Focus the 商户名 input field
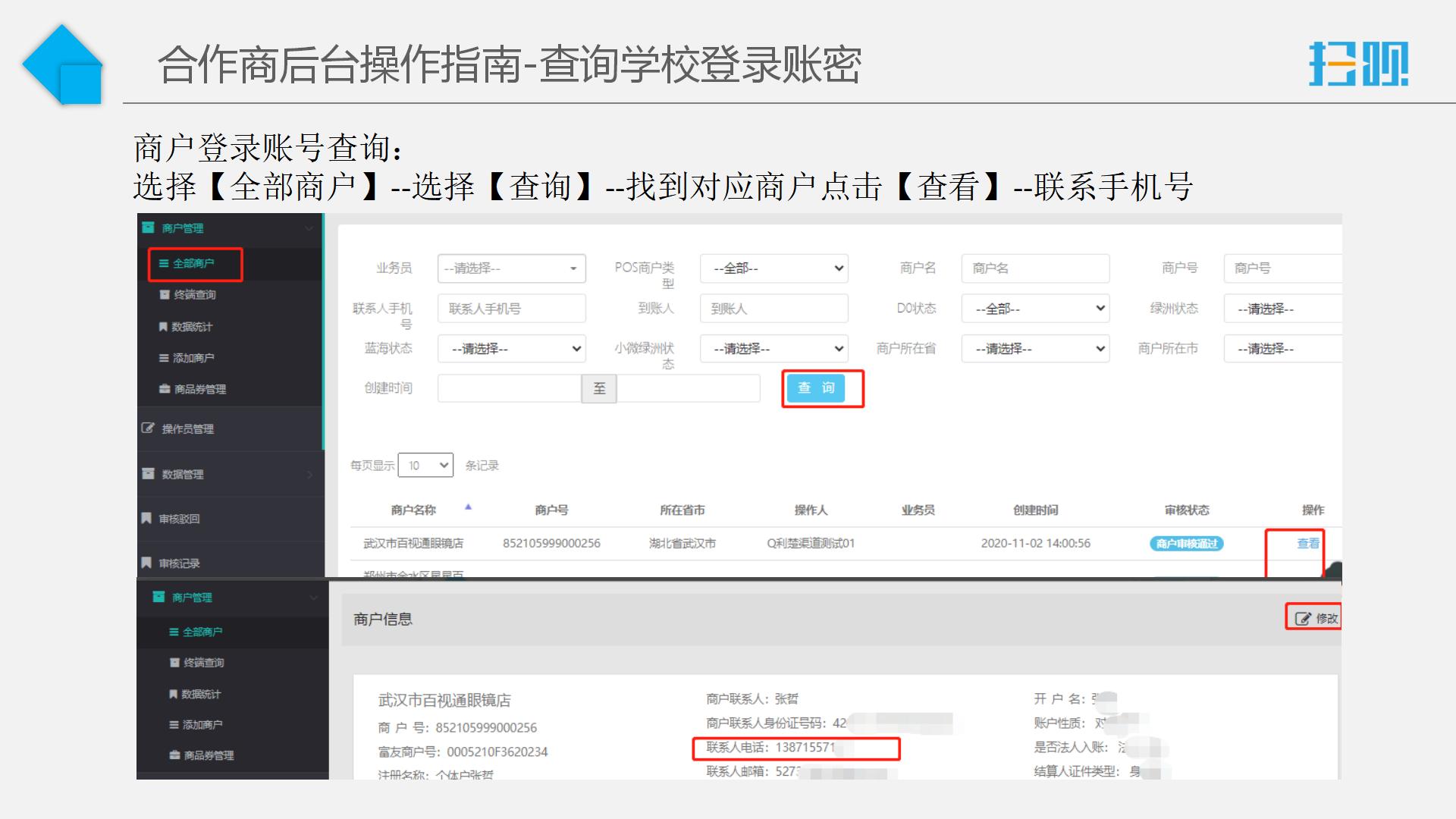This screenshot has width=1456, height=819. tap(1036, 268)
